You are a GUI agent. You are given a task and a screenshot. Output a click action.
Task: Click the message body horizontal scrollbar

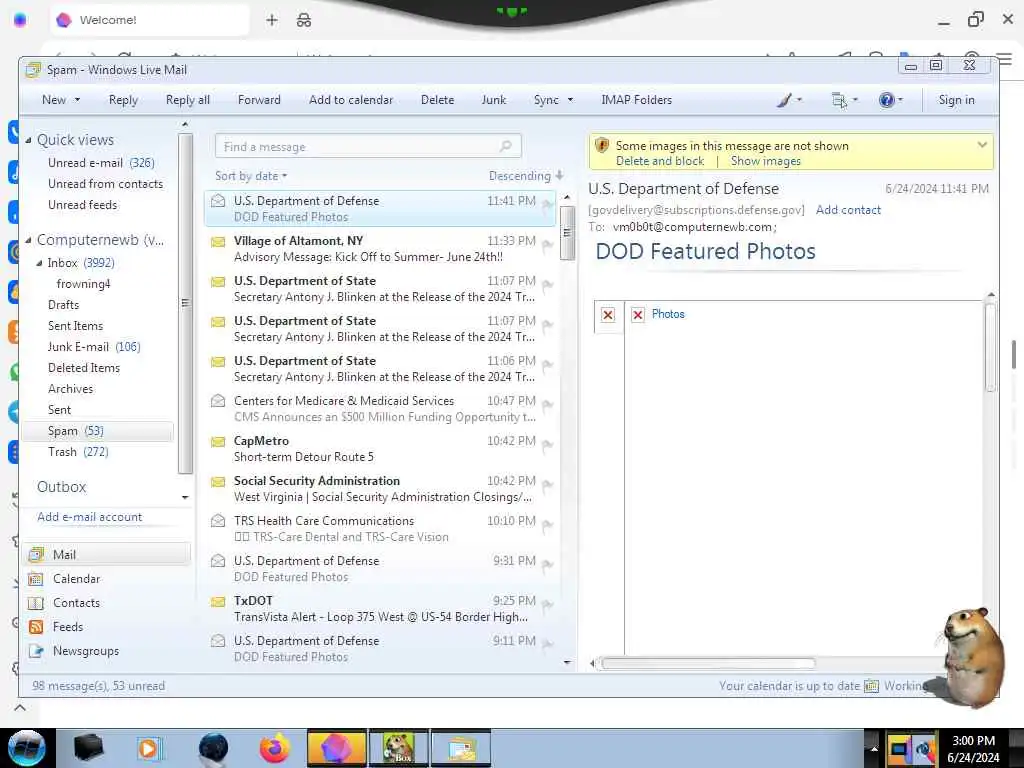coord(708,664)
